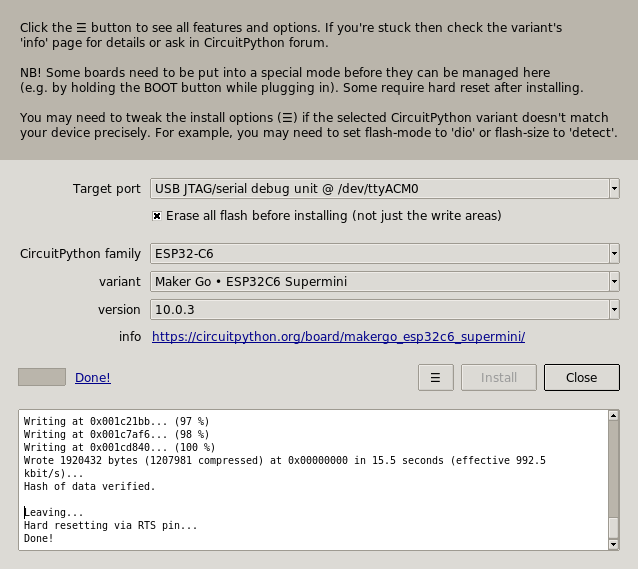
Task: Click log line 'Writing at 0x001c21bb... (97 %)'
Action: click(x=116, y=421)
